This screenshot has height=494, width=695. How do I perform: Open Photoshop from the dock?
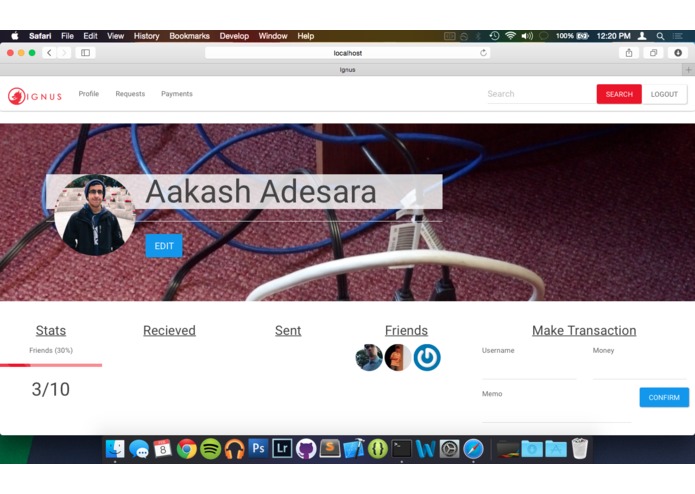click(x=258, y=449)
